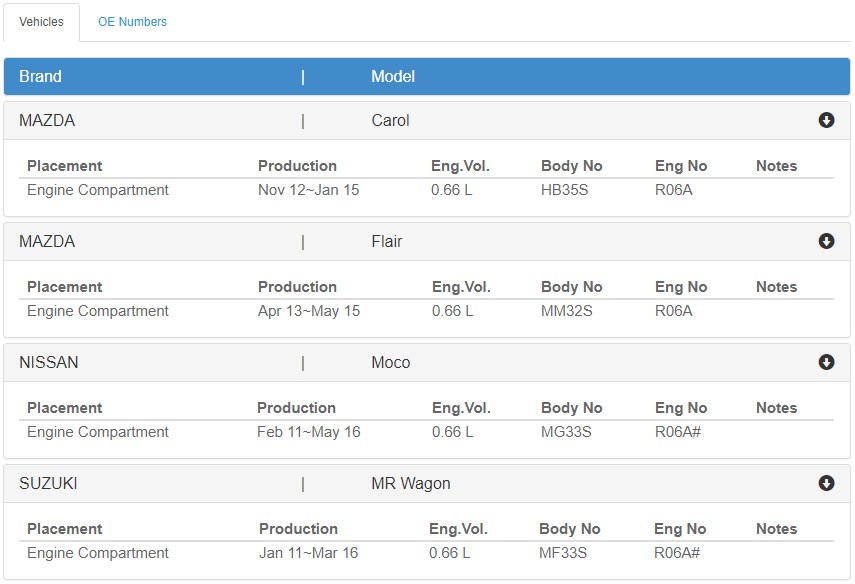The image size is (855, 584).
Task: Collapse the SUZUKI MR Wagon vehicle section
Action: pyautogui.click(x=427, y=484)
